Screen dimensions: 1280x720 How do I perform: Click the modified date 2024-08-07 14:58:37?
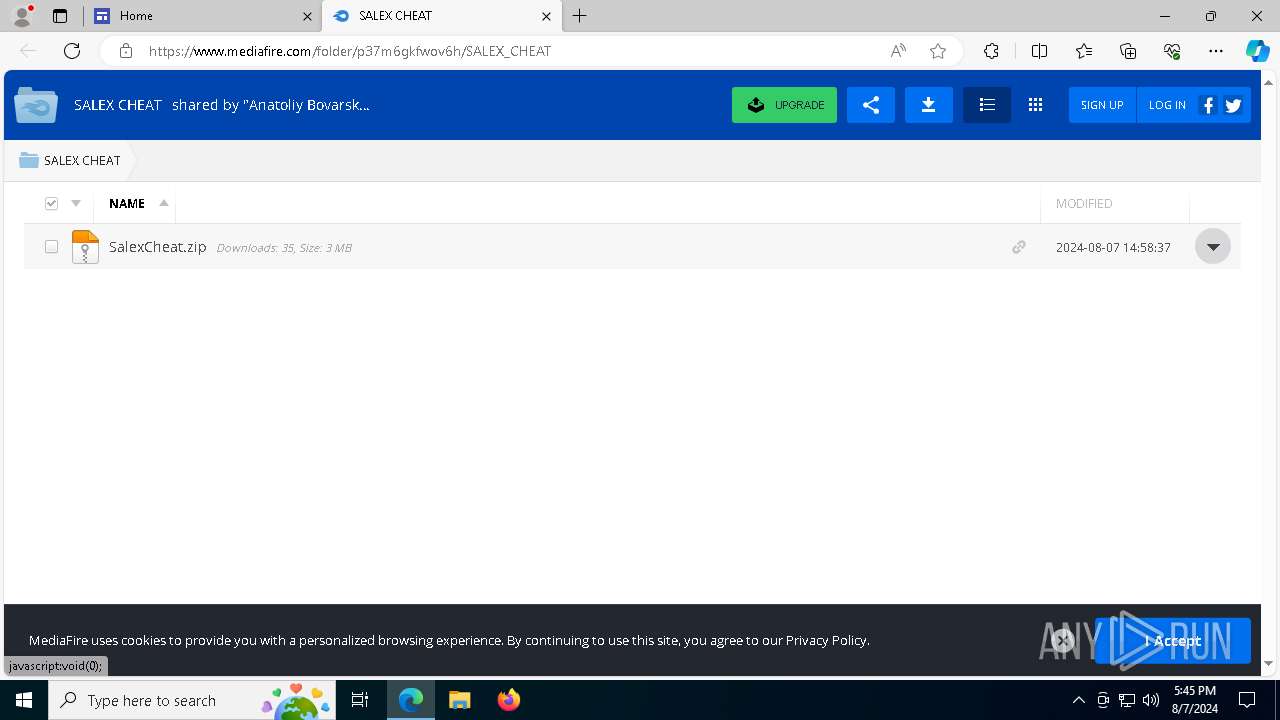[1113, 247]
